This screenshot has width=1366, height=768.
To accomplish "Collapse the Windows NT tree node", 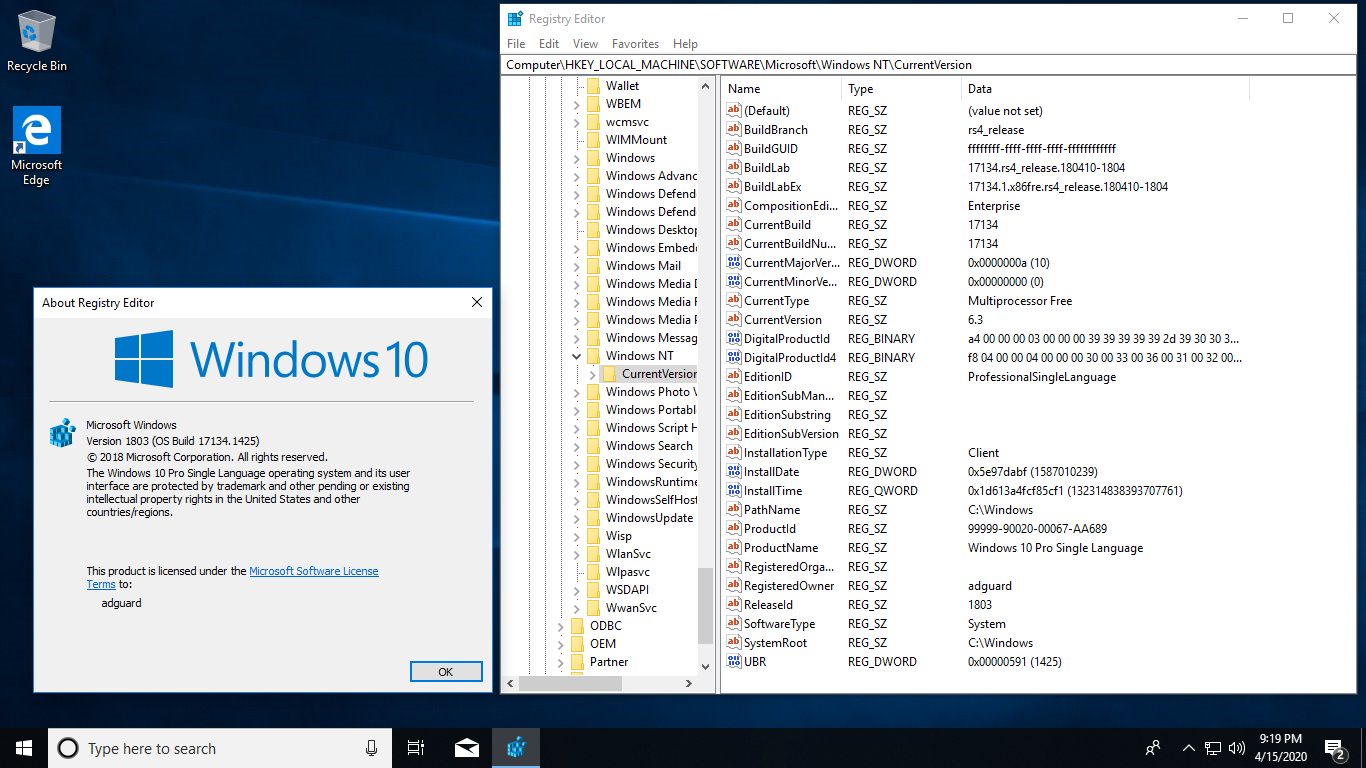I will pos(576,356).
